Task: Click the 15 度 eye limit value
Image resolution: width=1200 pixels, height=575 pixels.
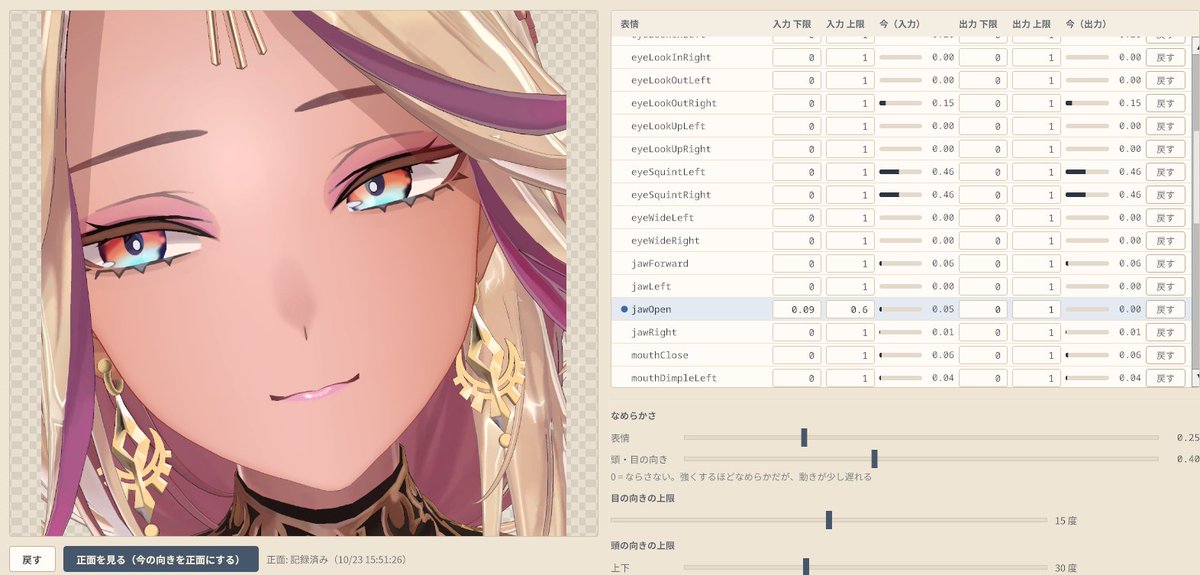Action: pos(1065,521)
